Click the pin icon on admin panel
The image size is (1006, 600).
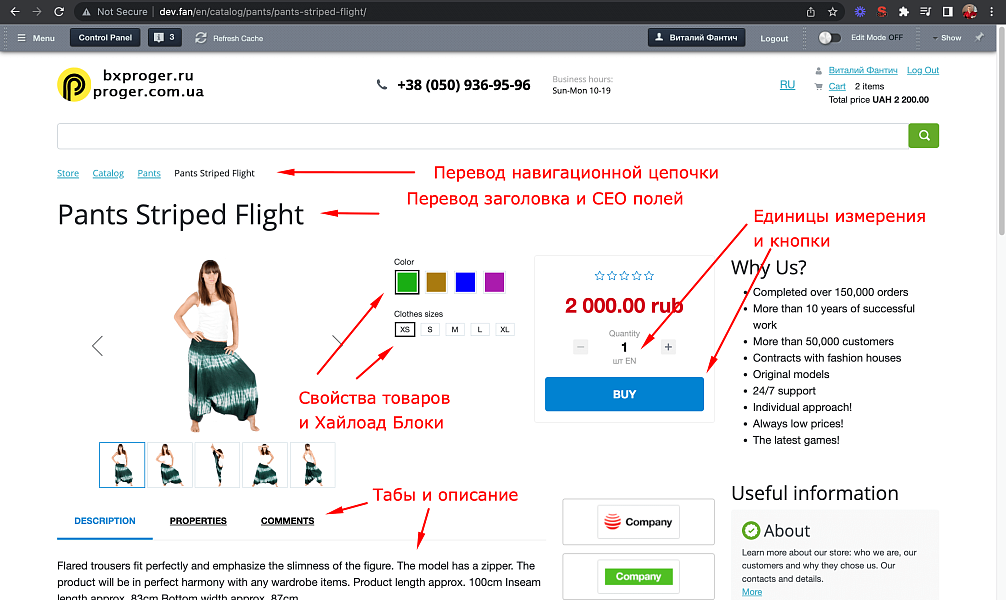(979, 37)
